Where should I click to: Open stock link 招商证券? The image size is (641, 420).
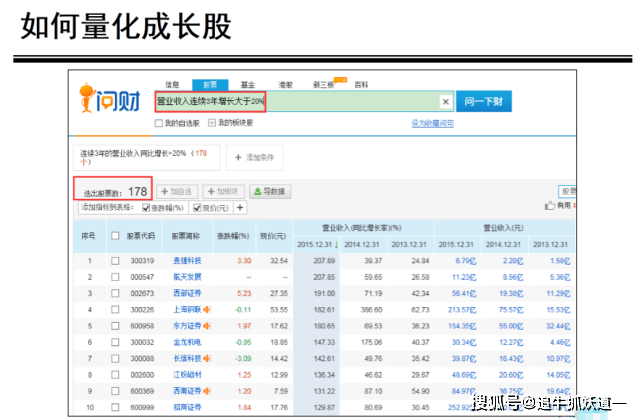(187, 407)
